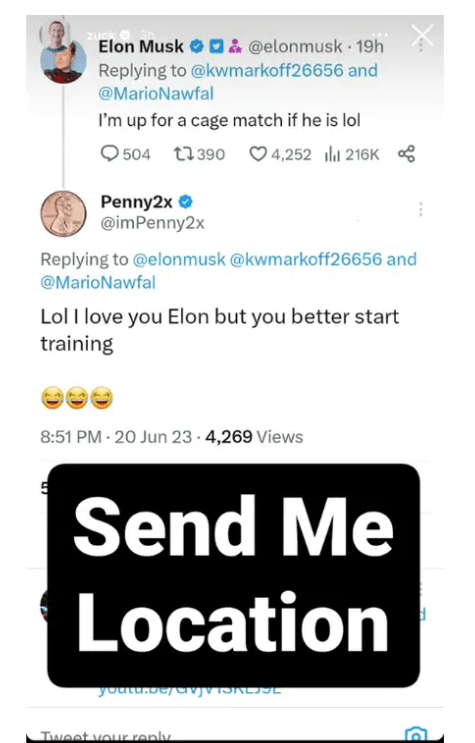View analytics bar-chart icon showing 216K
The height and width of the screenshot is (743, 475).
click(332, 154)
